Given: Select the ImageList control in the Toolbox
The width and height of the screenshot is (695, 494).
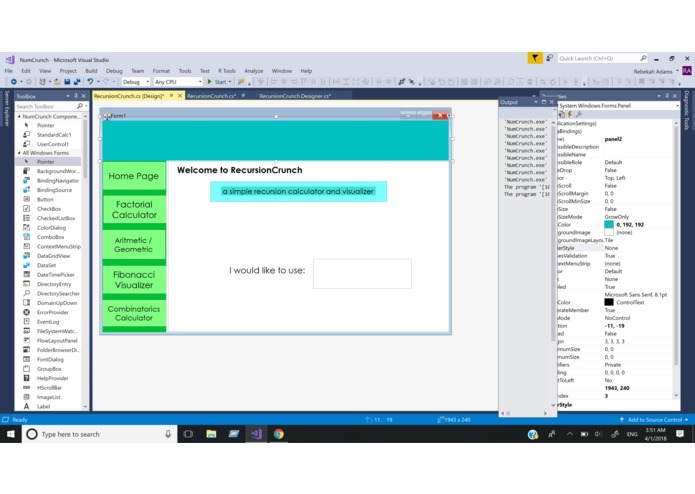Looking at the screenshot, I should coord(49,397).
